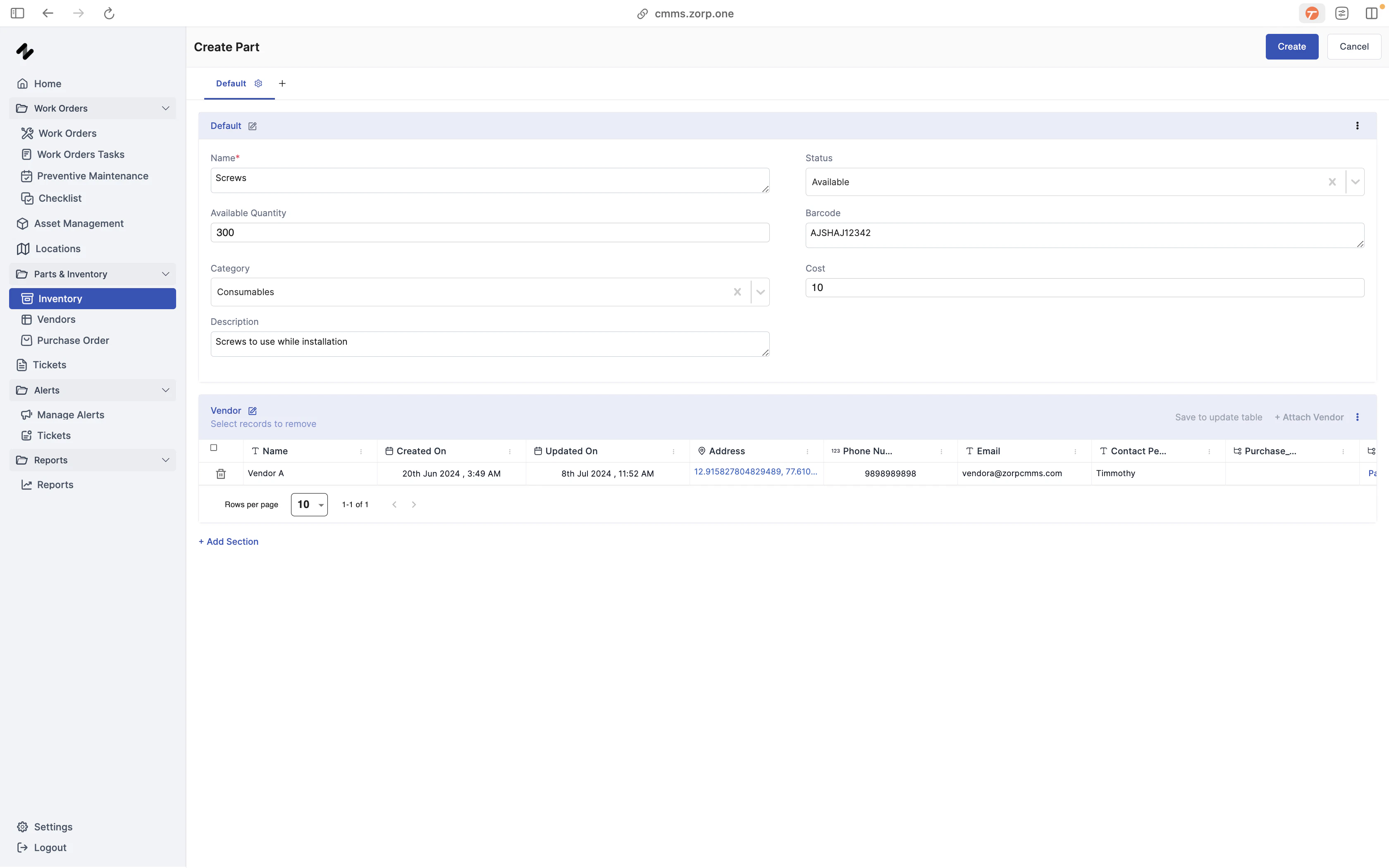Viewport: 1389px width, 868px height.
Task: Click the edit icon beside Vendor heading
Action: click(252, 411)
